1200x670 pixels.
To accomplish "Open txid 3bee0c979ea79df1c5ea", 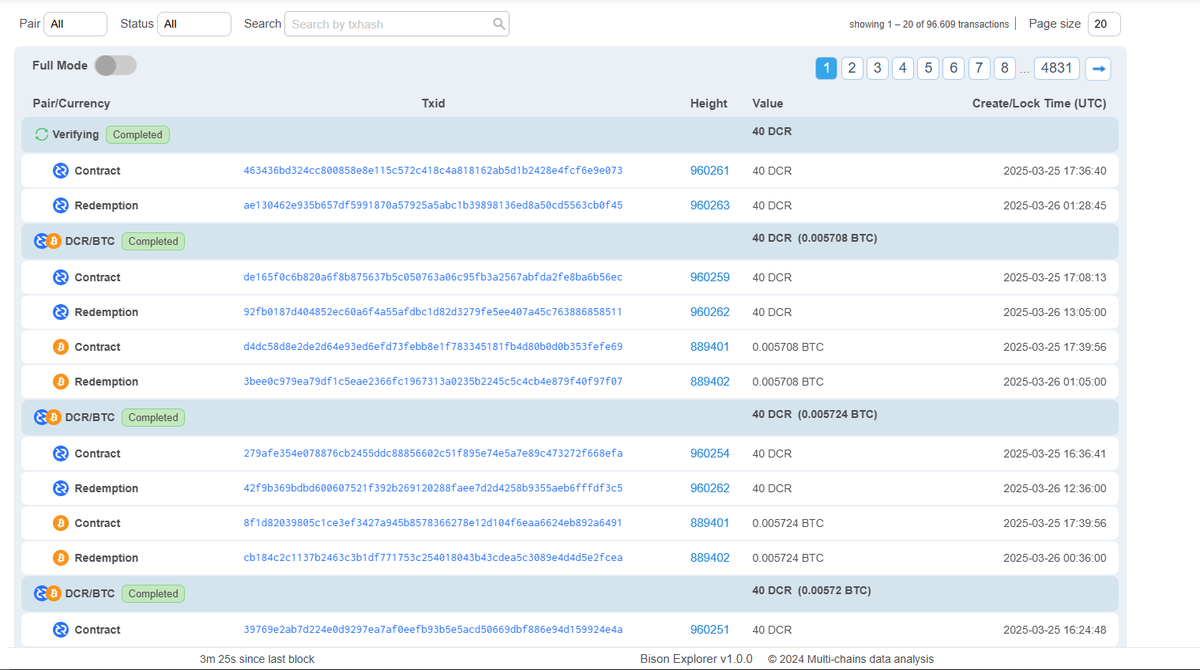I will click(433, 382).
